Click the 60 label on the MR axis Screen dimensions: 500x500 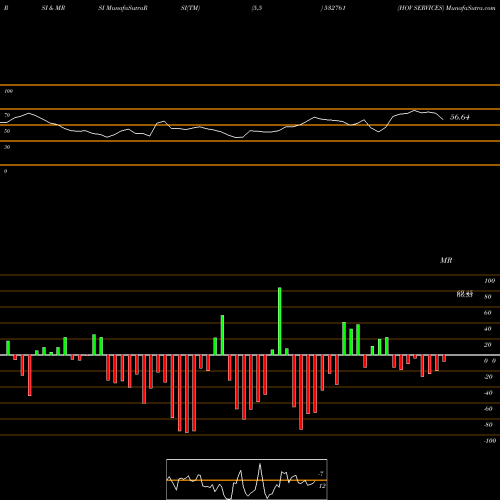488,313
